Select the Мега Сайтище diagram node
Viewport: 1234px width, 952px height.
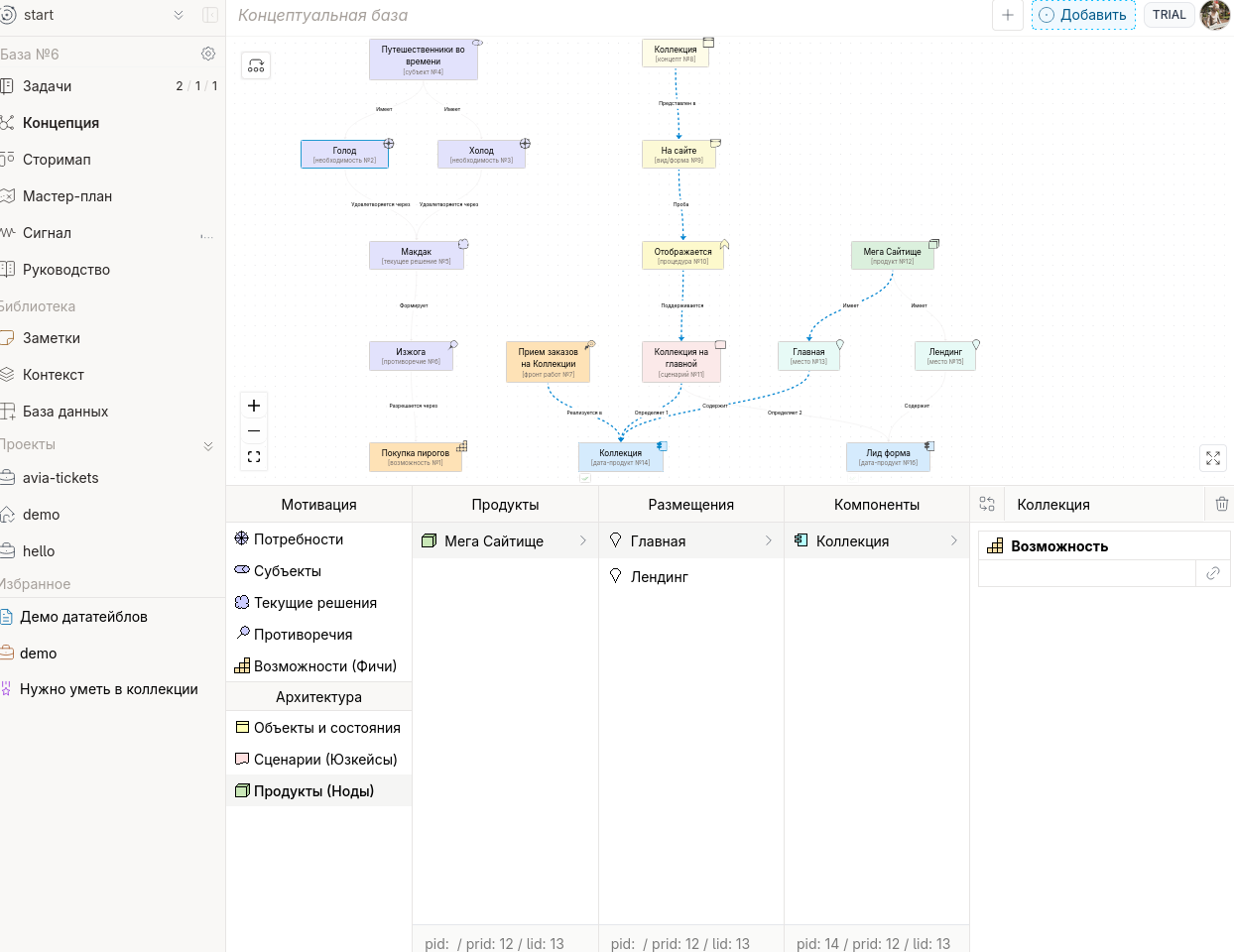coord(892,255)
